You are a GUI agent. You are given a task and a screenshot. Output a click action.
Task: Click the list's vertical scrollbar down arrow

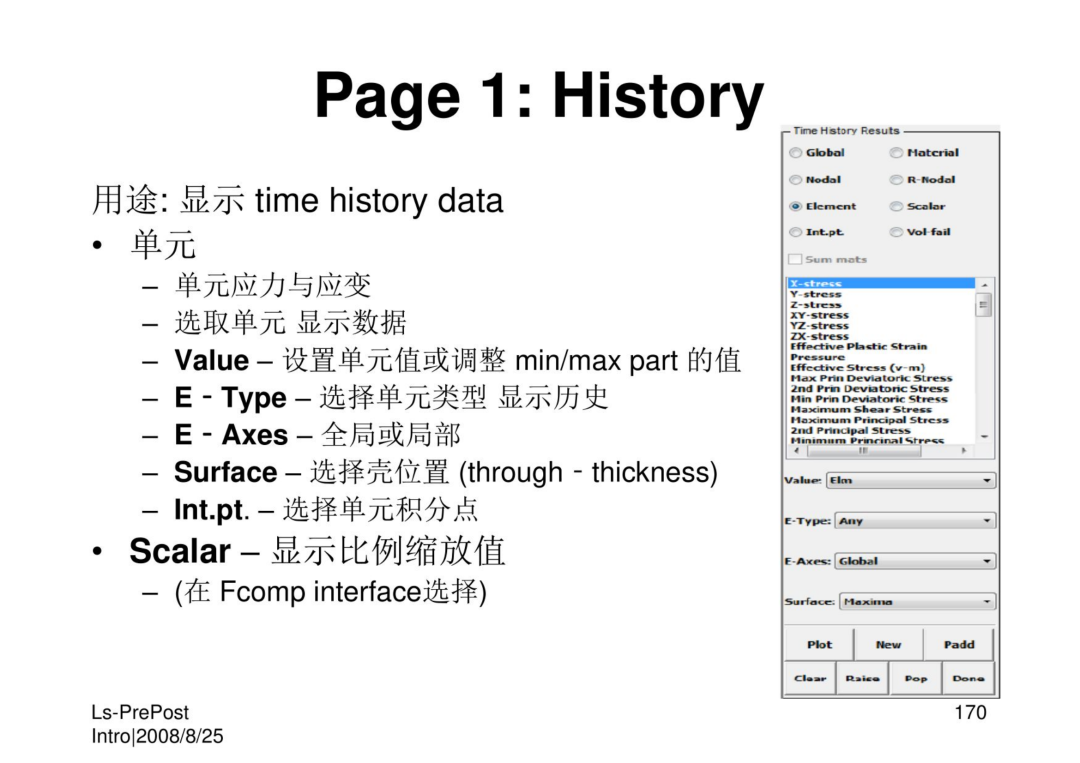984,437
